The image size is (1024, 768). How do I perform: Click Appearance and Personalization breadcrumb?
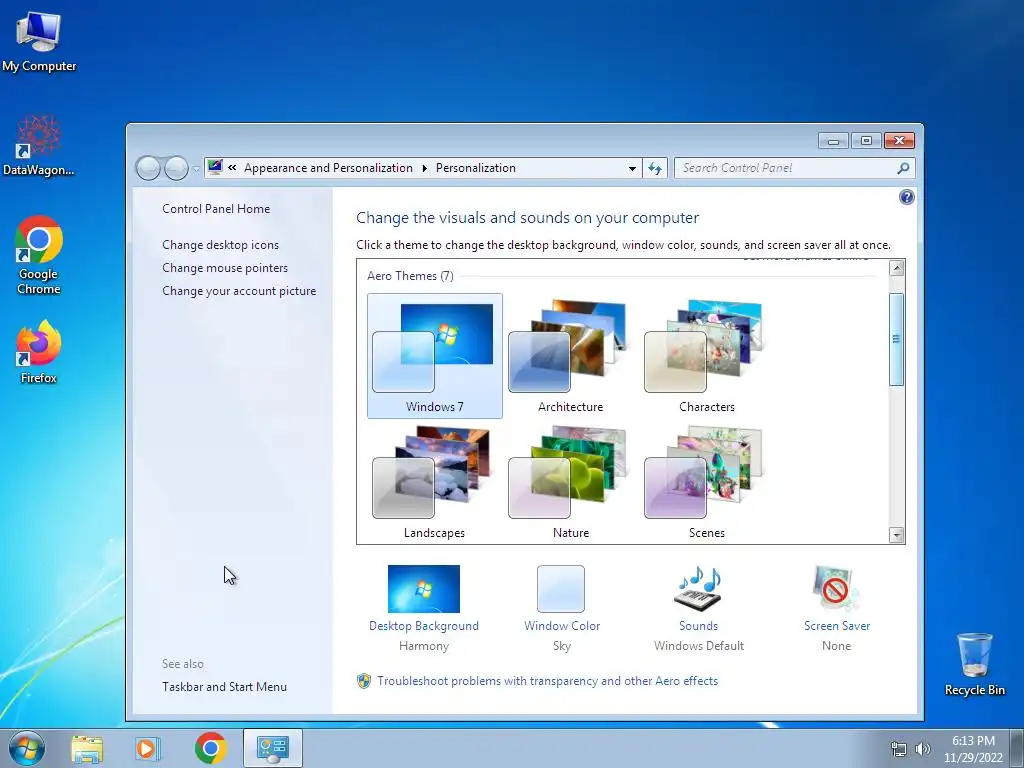click(x=328, y=168)
